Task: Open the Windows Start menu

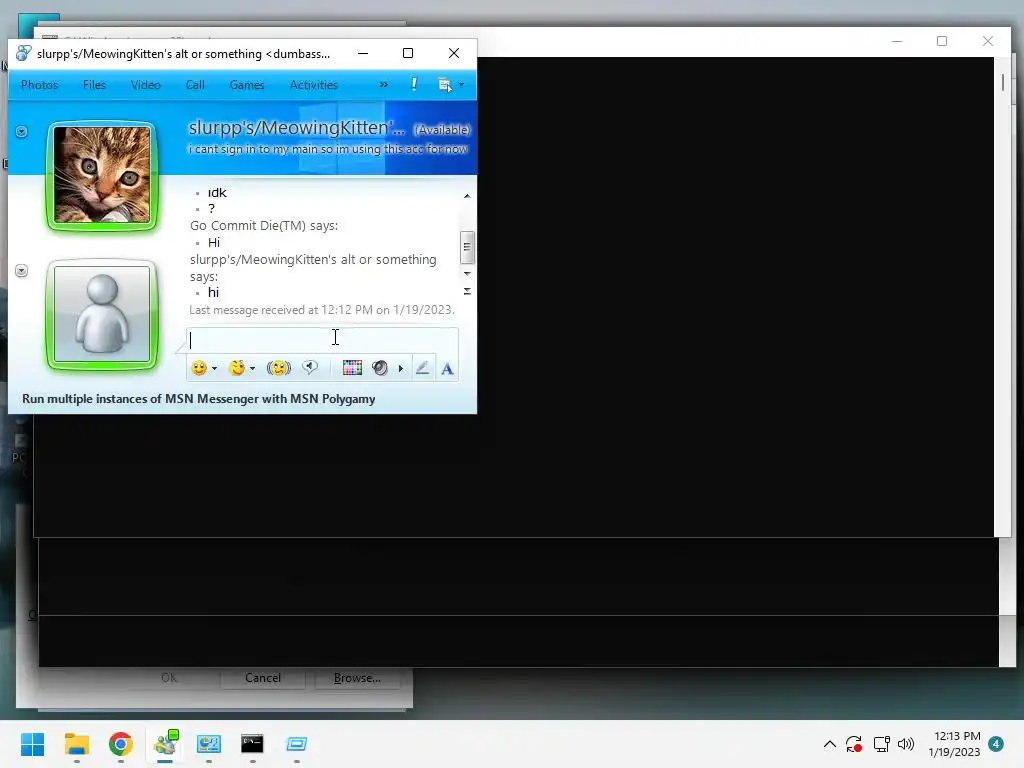Action: pos(33,744)
